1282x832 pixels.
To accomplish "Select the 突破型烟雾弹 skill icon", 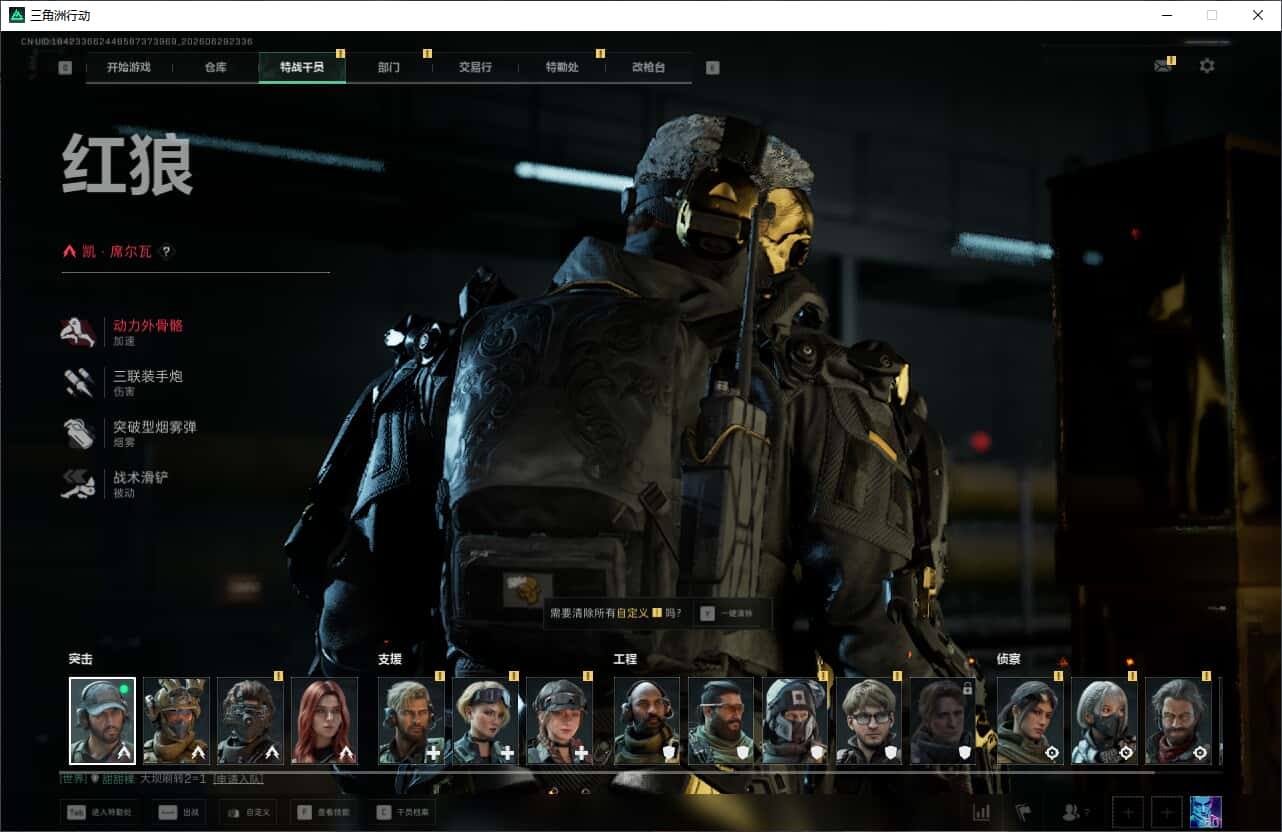I will coord(77,434).
